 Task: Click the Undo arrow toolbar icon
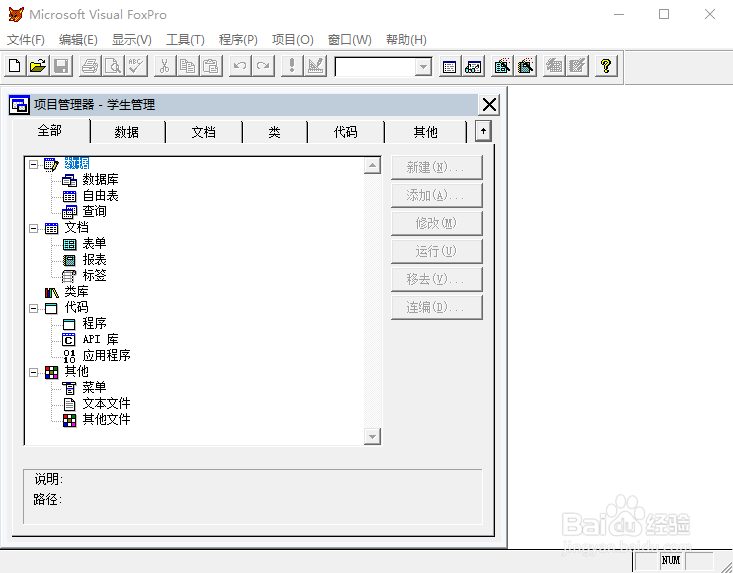click(x=240, y=66)
